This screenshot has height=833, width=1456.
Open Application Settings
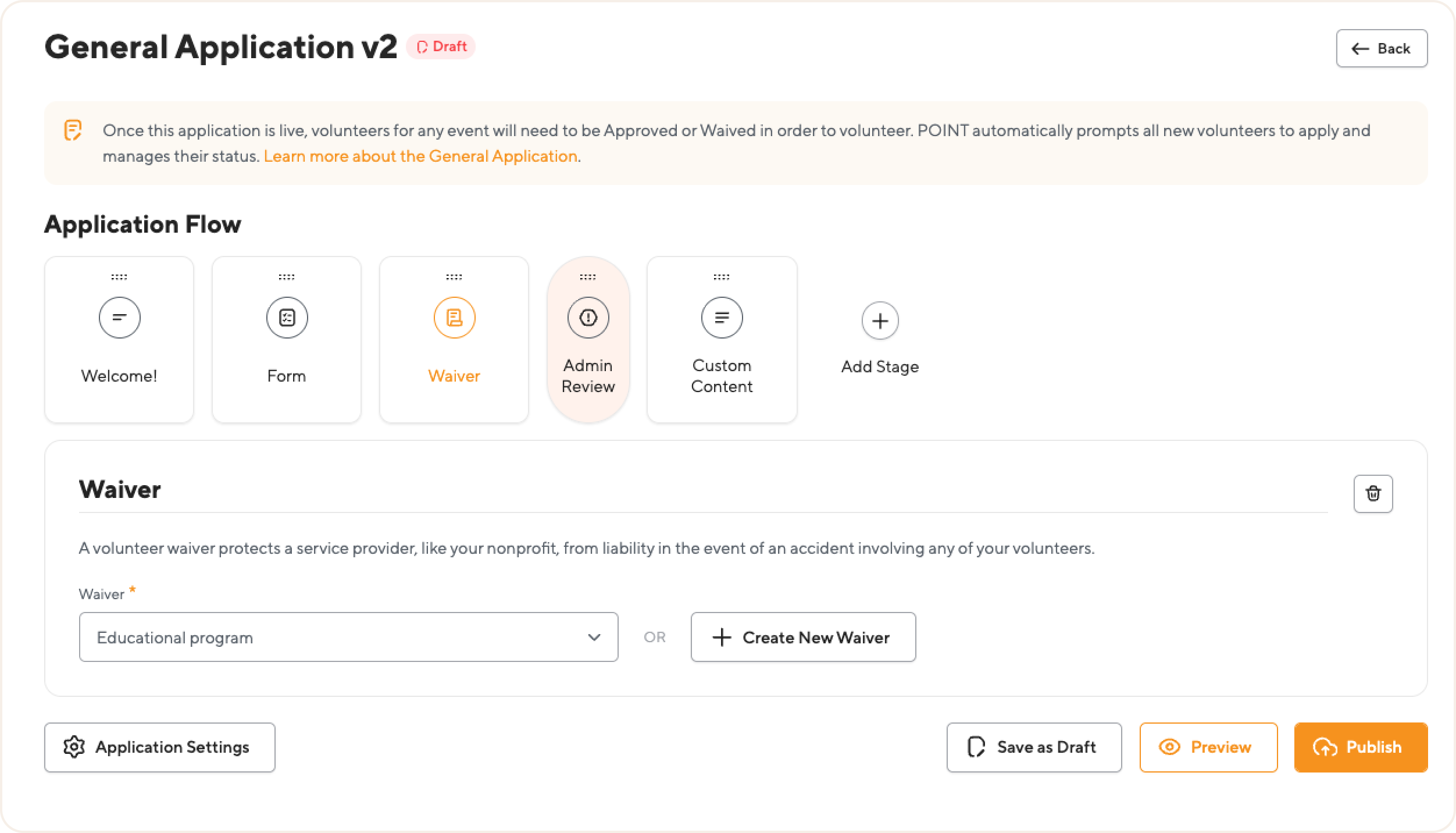(159, 747)
